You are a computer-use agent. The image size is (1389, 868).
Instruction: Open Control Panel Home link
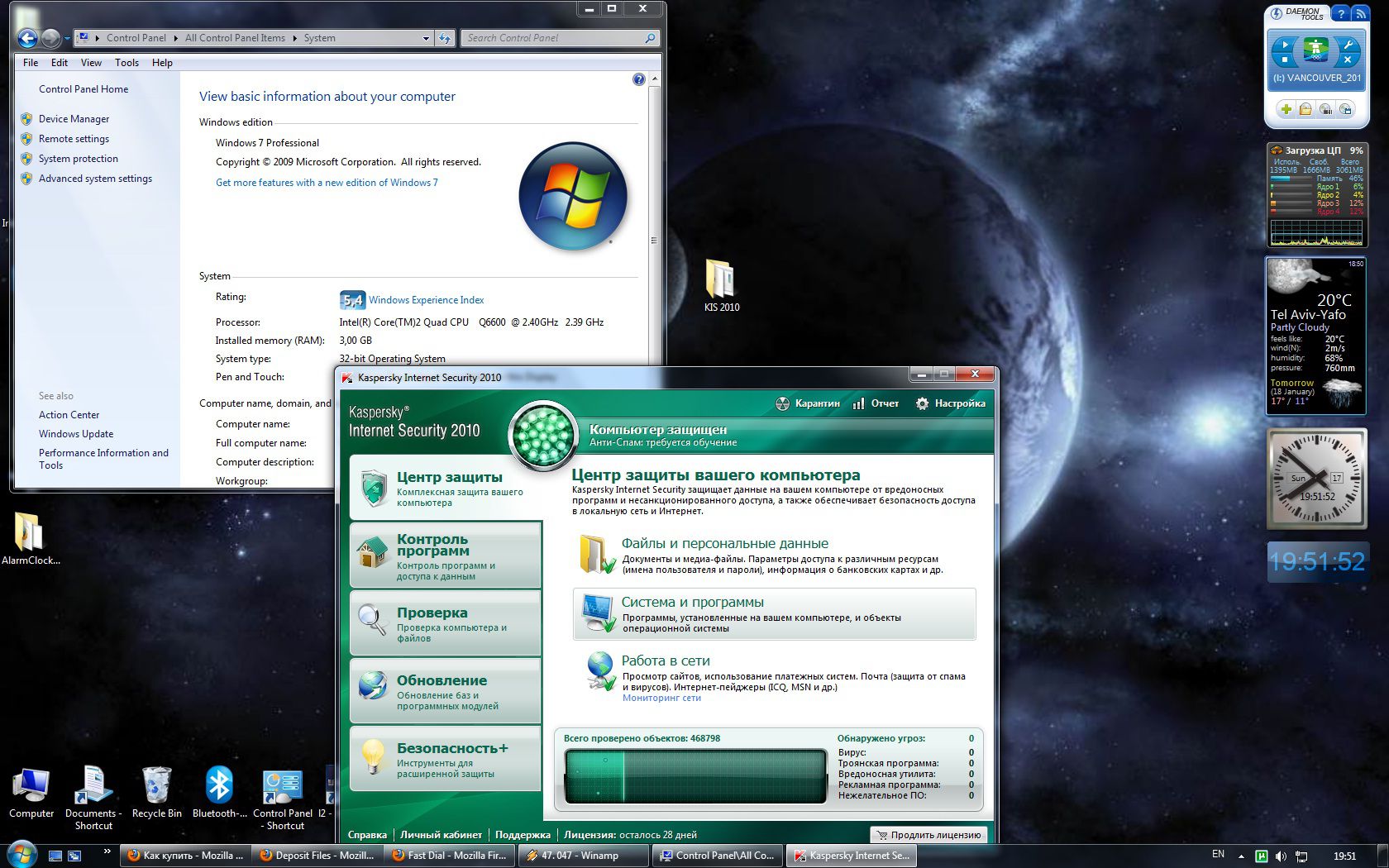click(x=84, y=89)
